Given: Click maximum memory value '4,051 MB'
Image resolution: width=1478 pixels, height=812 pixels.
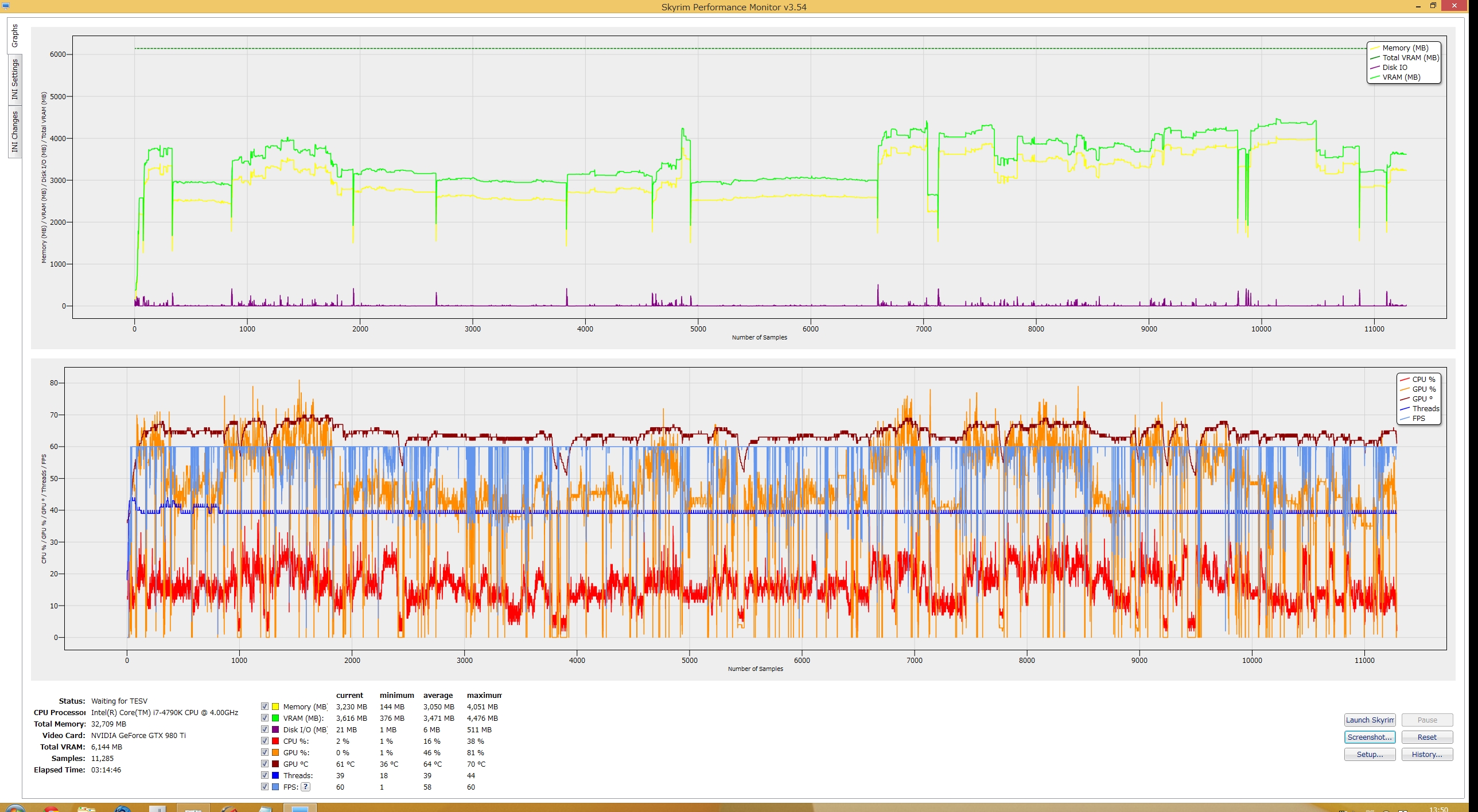Looking at the screenshot, I should pyautogui.click(x=483, y=707).
